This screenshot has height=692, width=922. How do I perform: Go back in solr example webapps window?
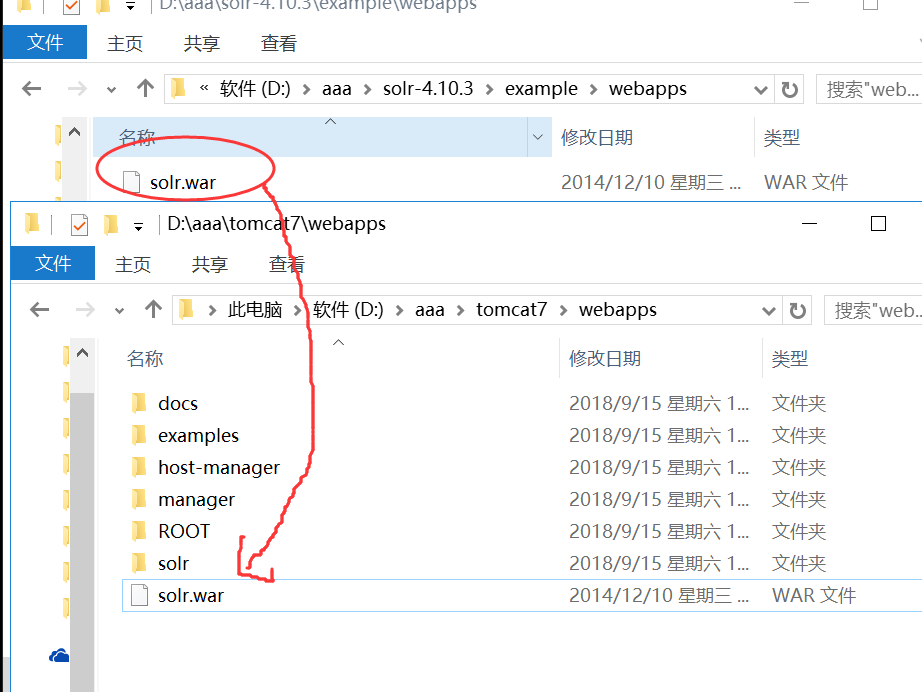pos(31,89)
